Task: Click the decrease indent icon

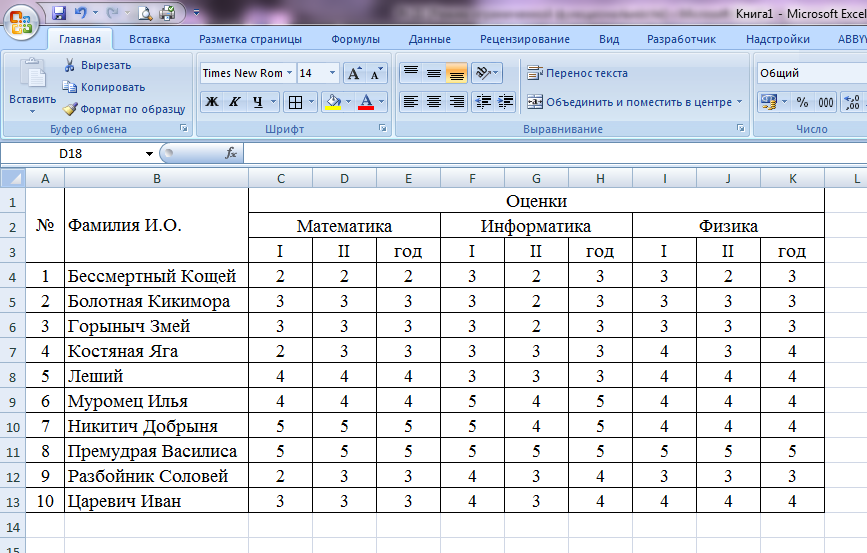Action: [x=483, y=102]
